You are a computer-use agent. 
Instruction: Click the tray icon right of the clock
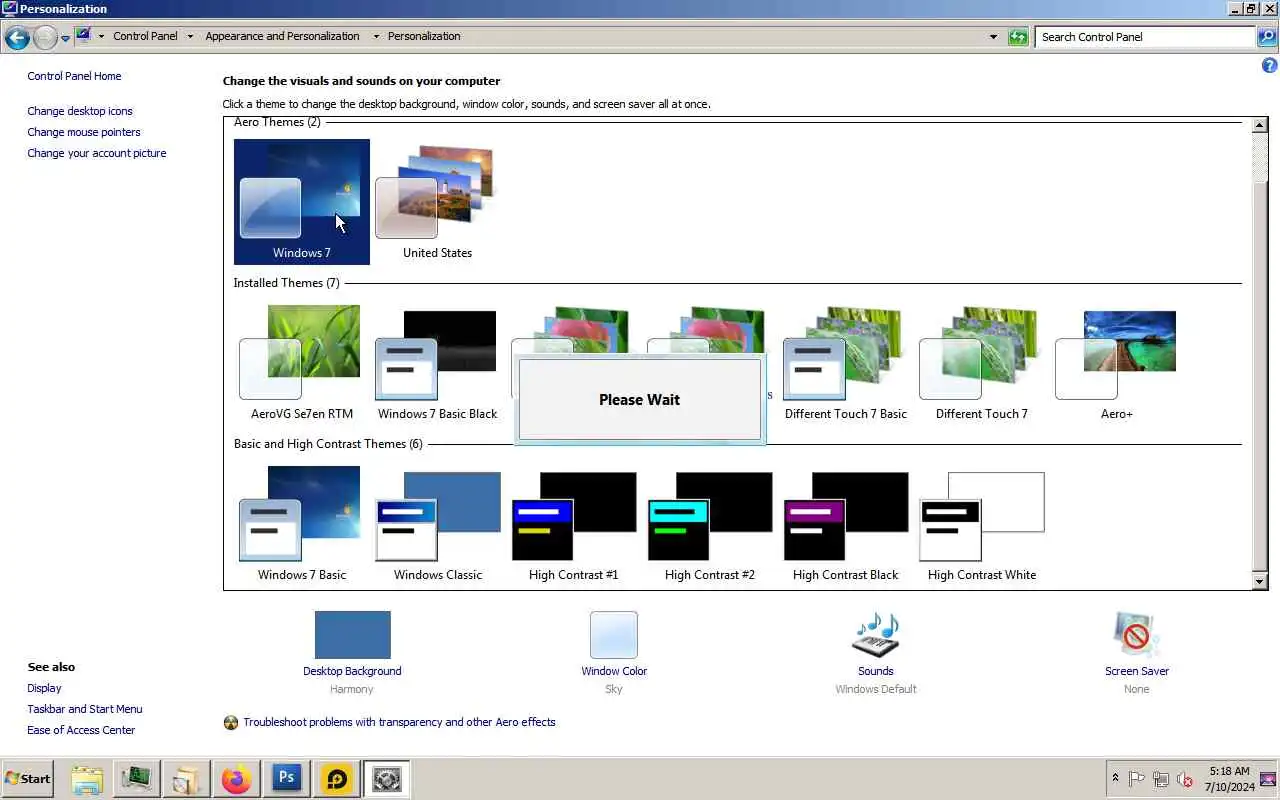coord(1268,779)
